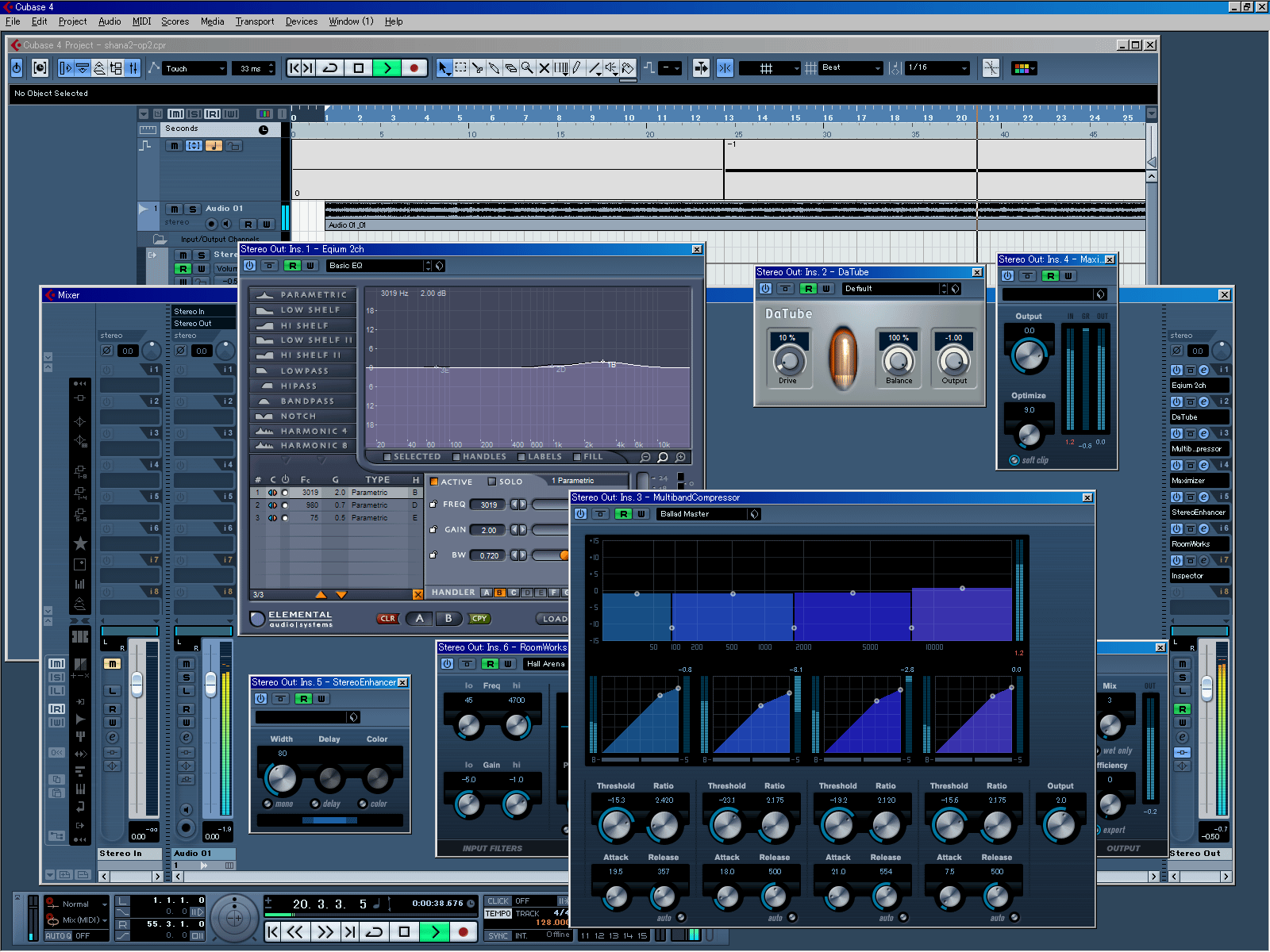Click Play on the transport panel

435,931
